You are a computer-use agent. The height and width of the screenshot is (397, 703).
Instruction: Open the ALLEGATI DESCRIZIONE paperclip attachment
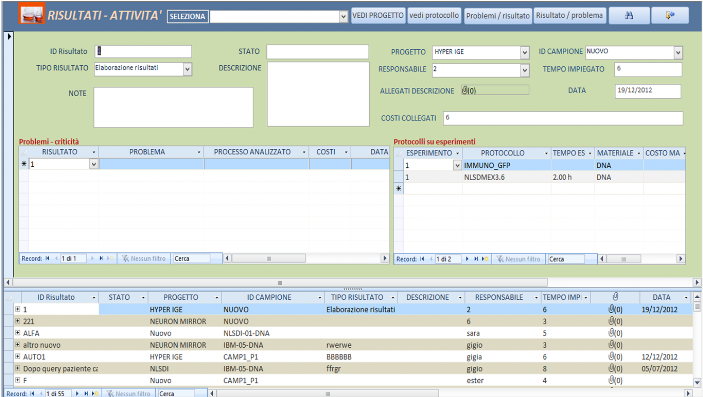(495, 90)
